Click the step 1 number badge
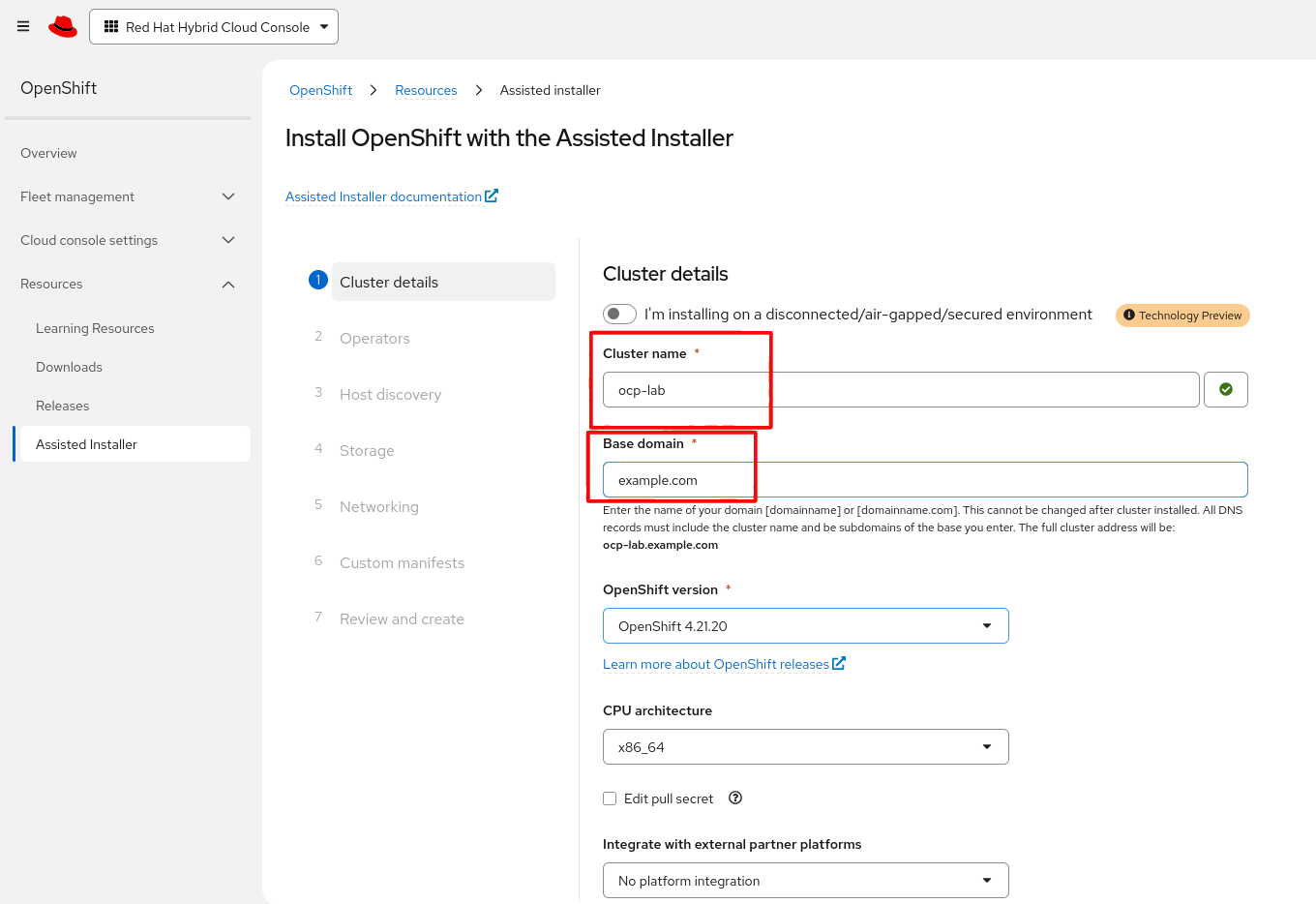The image size is (1316, 904). point(318,280)
